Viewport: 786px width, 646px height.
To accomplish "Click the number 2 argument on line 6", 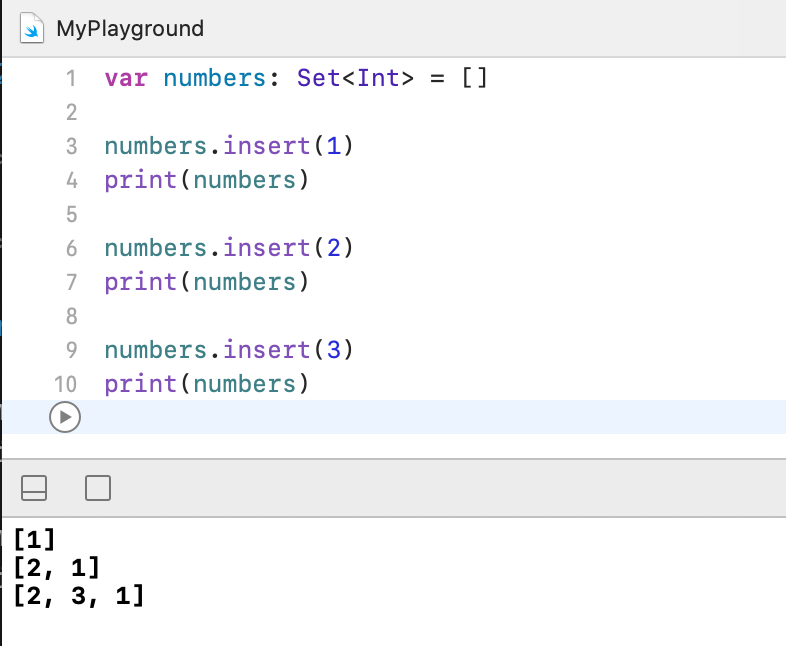I will pos(333,248).
